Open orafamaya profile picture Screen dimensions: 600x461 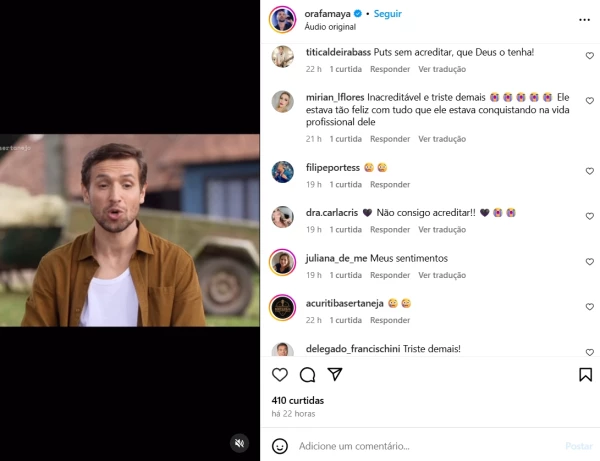coord(283,19)
